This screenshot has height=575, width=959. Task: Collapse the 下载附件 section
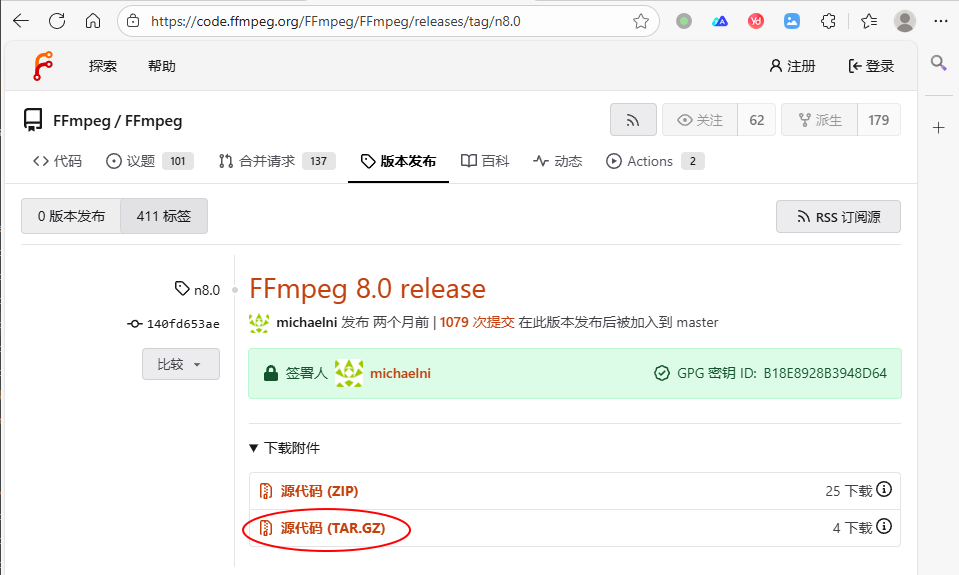point(284,448)
